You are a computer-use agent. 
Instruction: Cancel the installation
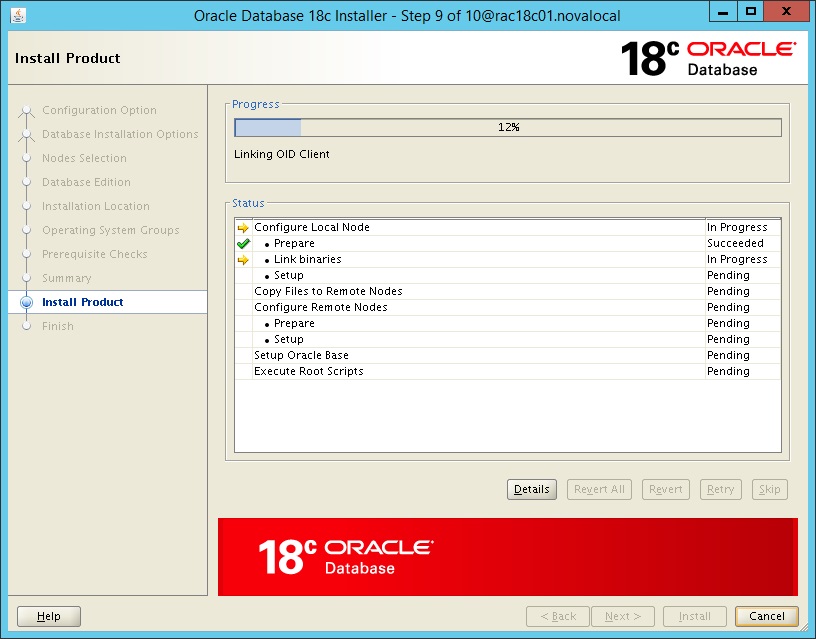coord(766,616)
